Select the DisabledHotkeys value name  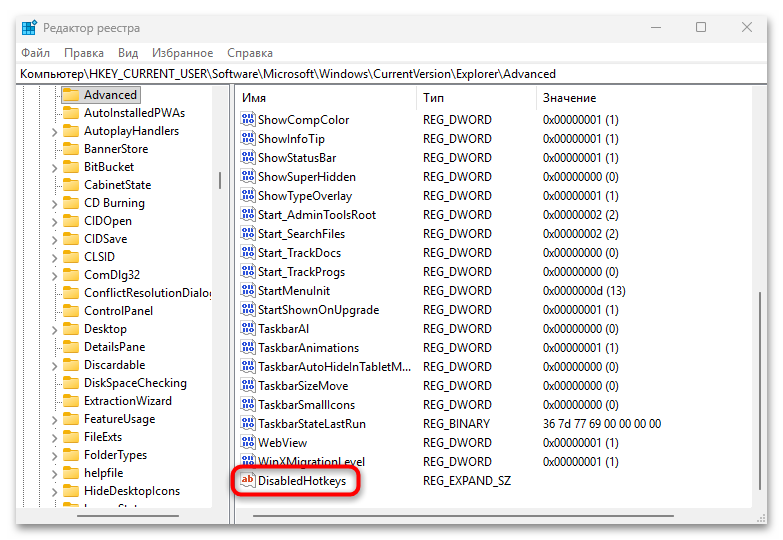point(302,481)
